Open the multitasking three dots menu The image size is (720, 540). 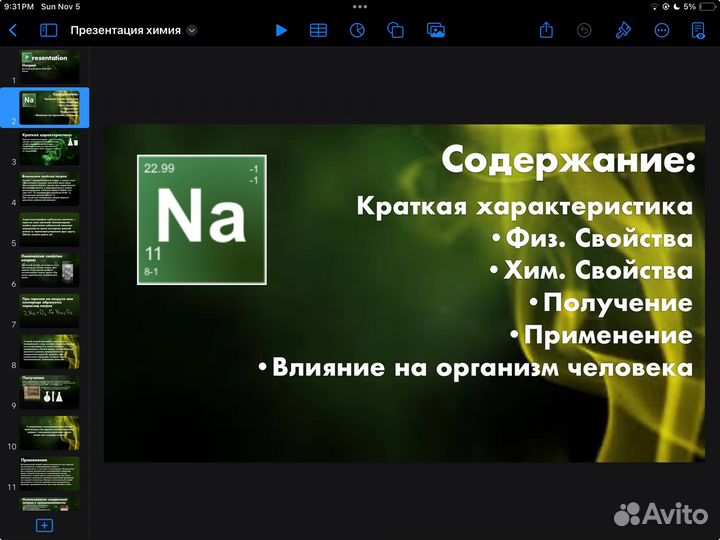pyautogui.click(x=360, y=6)
